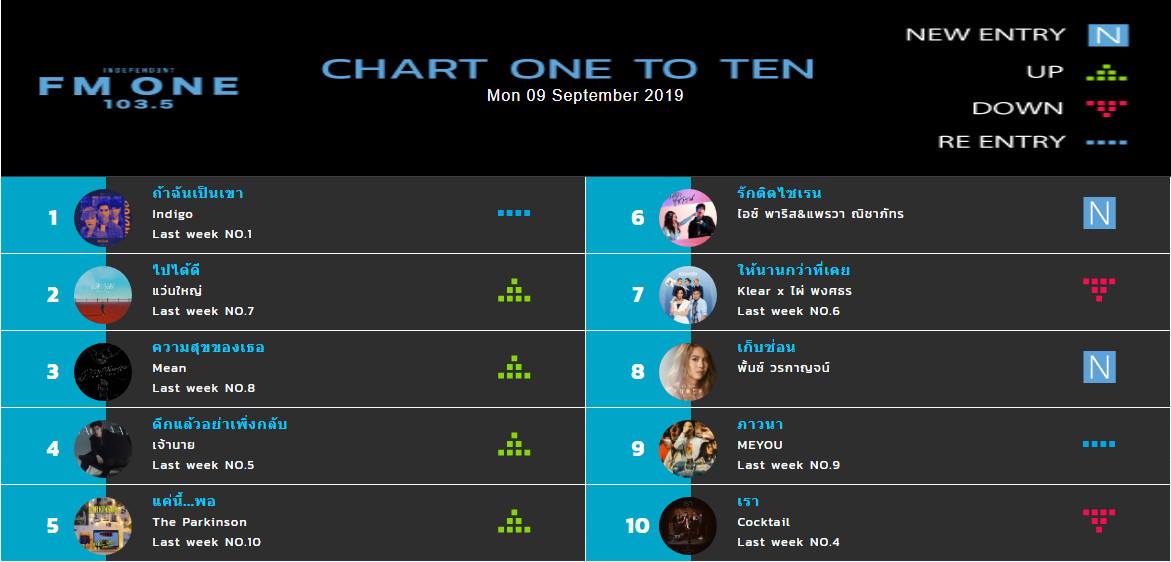Open the Mean album cover at rank 3
1171x562 pixels.
pos(103,372)
